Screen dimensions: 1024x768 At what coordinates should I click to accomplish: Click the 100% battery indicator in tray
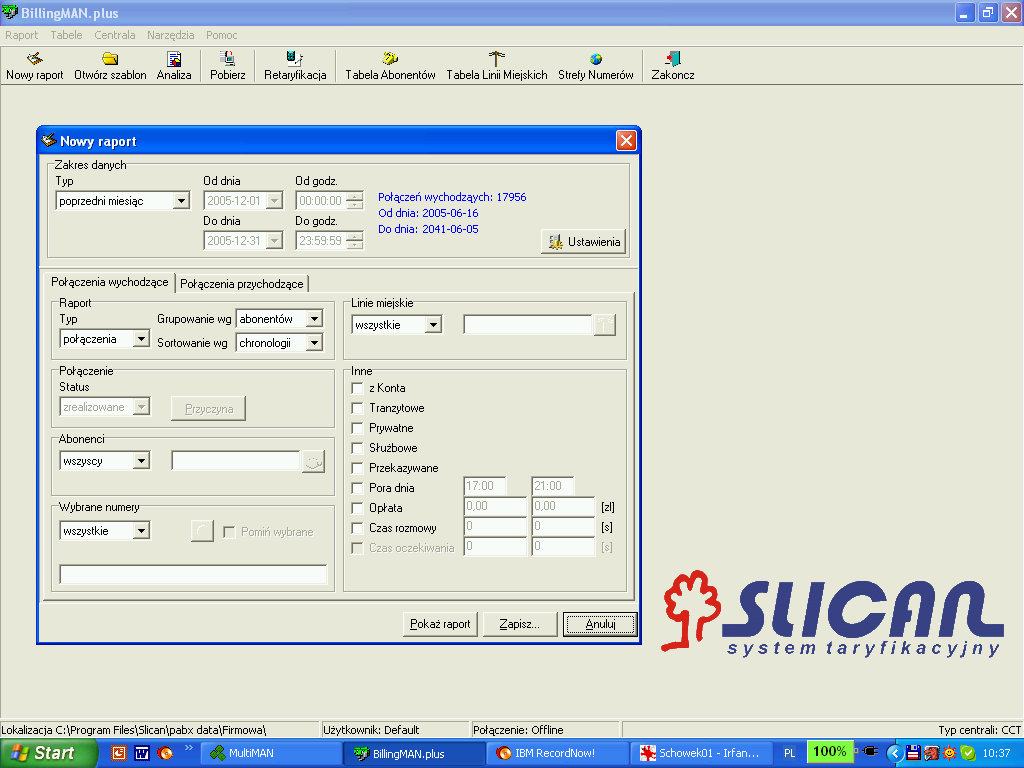(830, 752)
